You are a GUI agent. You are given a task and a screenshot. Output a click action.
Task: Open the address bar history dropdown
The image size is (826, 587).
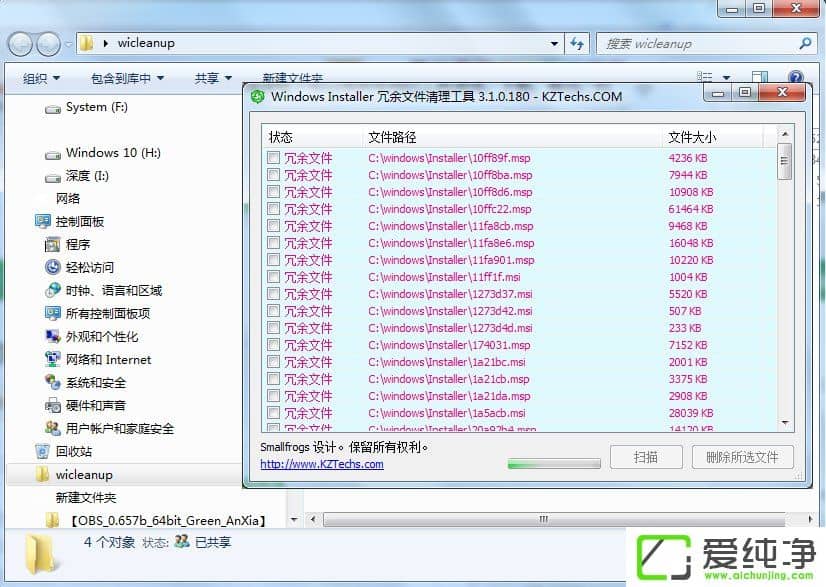point(554,43)
